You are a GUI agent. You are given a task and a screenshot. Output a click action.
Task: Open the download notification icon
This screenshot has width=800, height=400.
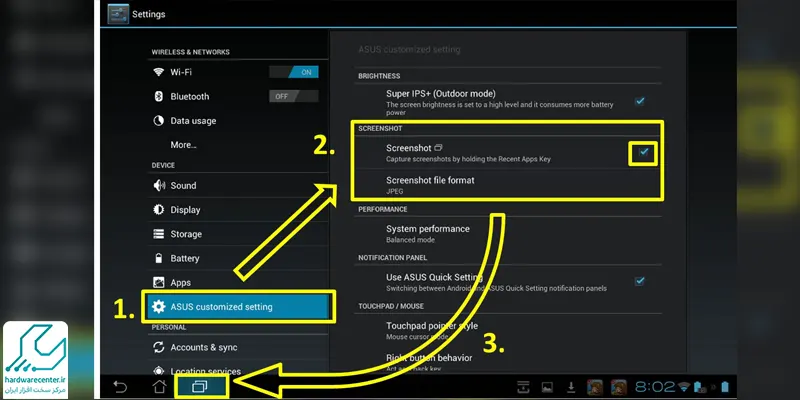pos(571,387)
